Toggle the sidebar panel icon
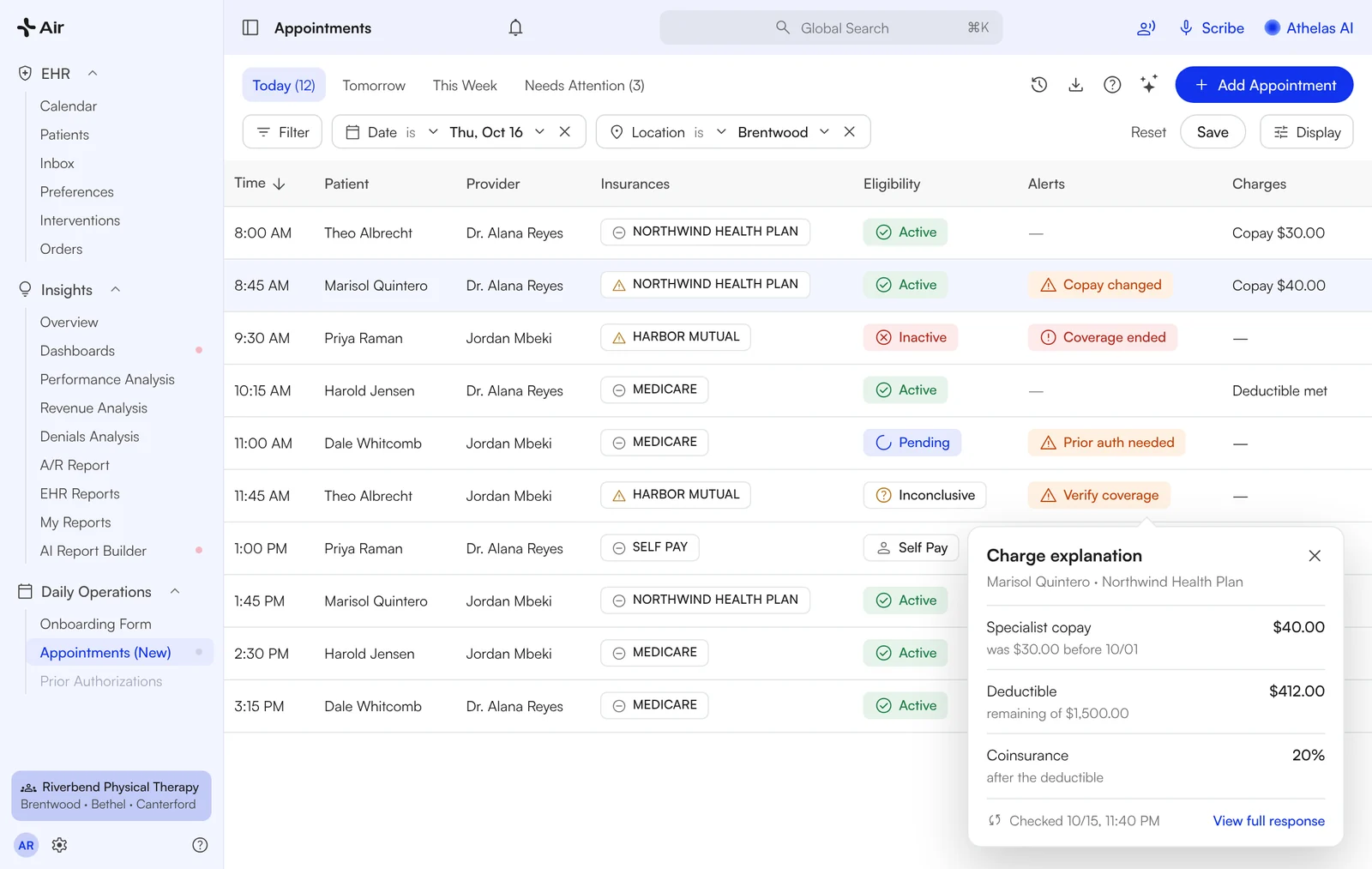The height and width of the screenshot is (869, 1372). click(x=250, y=27)
